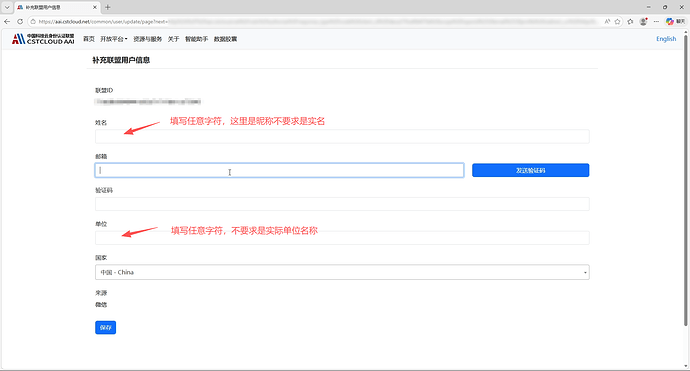
Task: Minimize the browser window
Action: click(648, 7)
